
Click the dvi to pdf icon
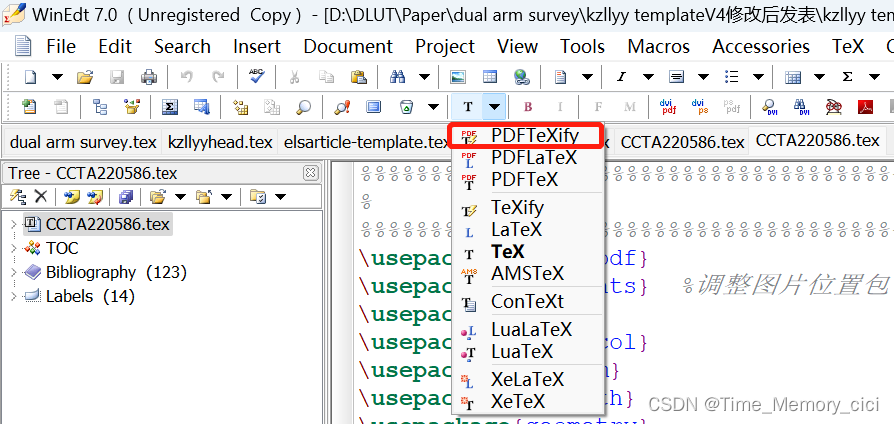[x=668, y=107]
